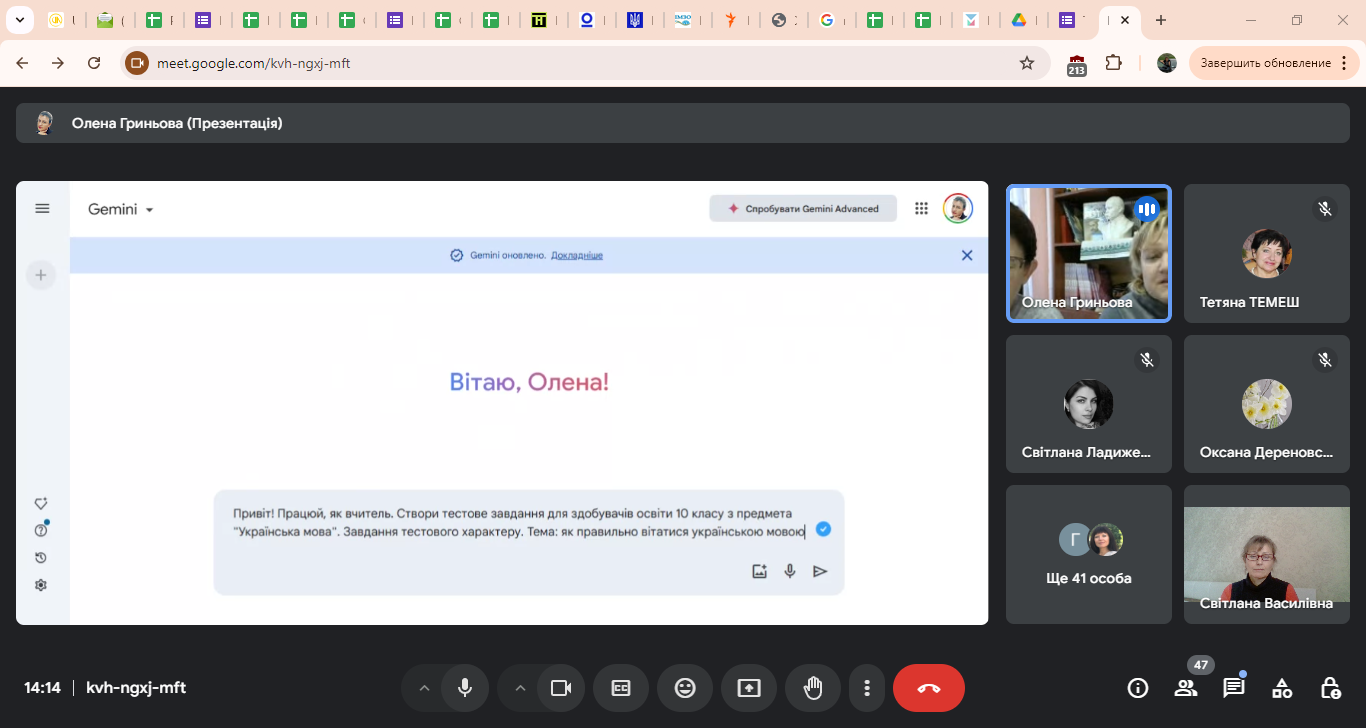Click the present screen button
Screen dimensions: 1366x728
pos(749,688)
